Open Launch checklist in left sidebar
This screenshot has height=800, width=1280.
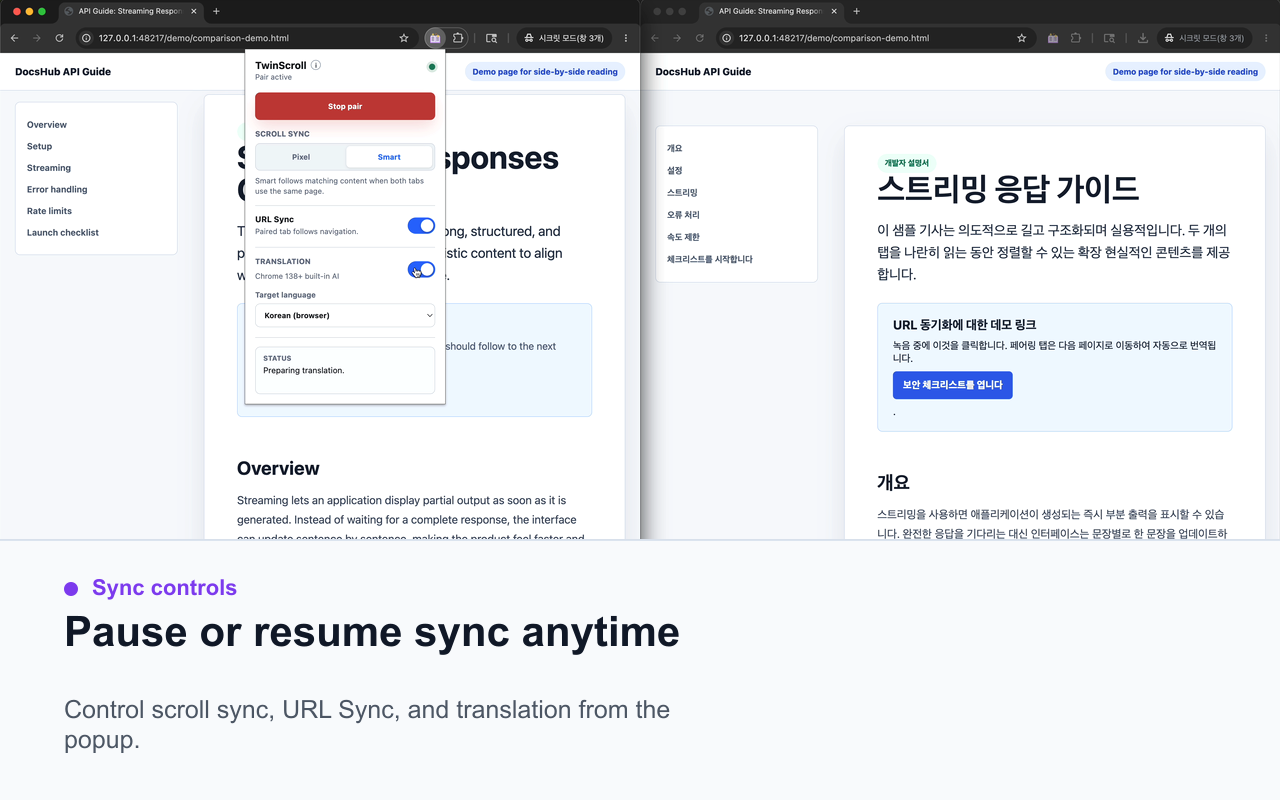(63, 232)
